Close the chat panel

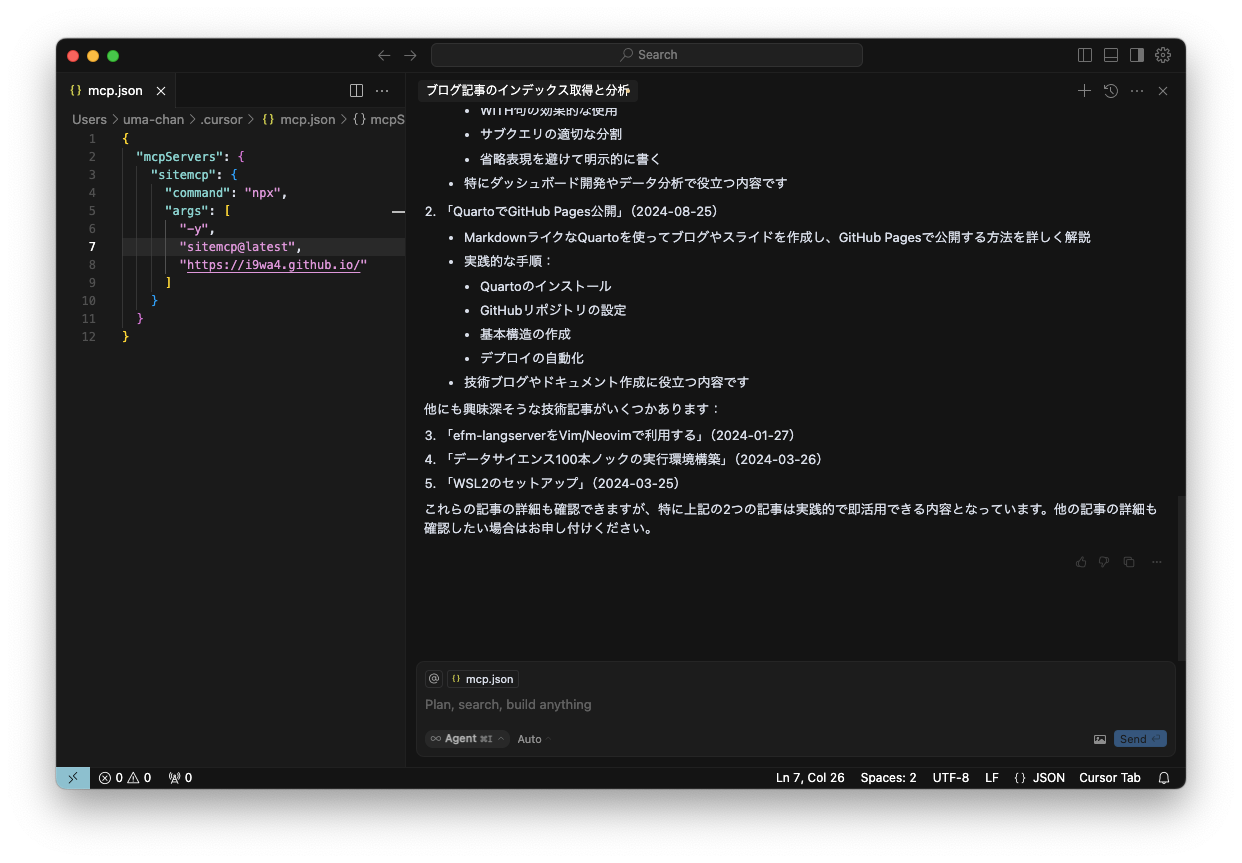point(1163,90)
